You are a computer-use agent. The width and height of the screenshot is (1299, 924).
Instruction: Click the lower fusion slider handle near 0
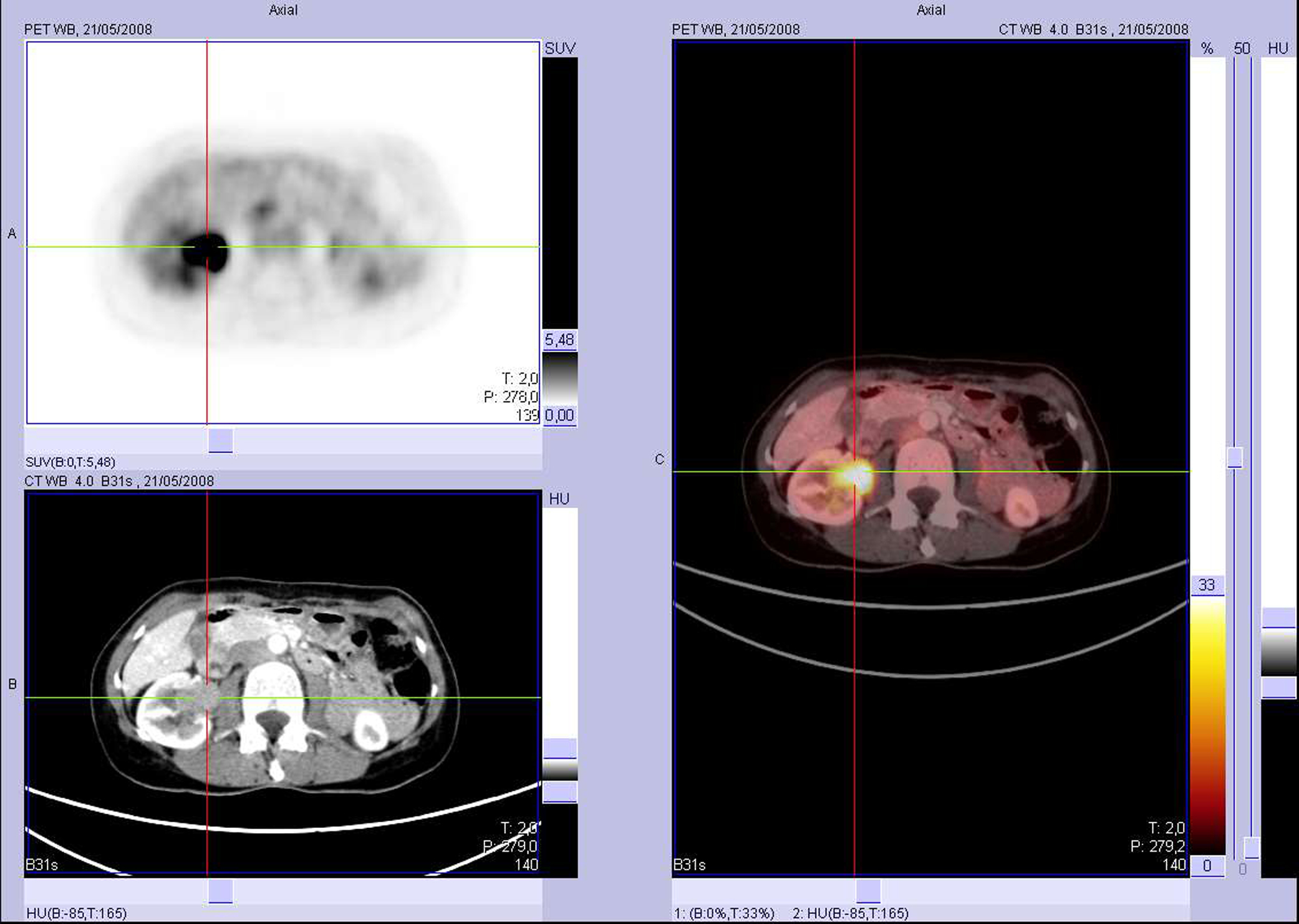coord(1251,847)
